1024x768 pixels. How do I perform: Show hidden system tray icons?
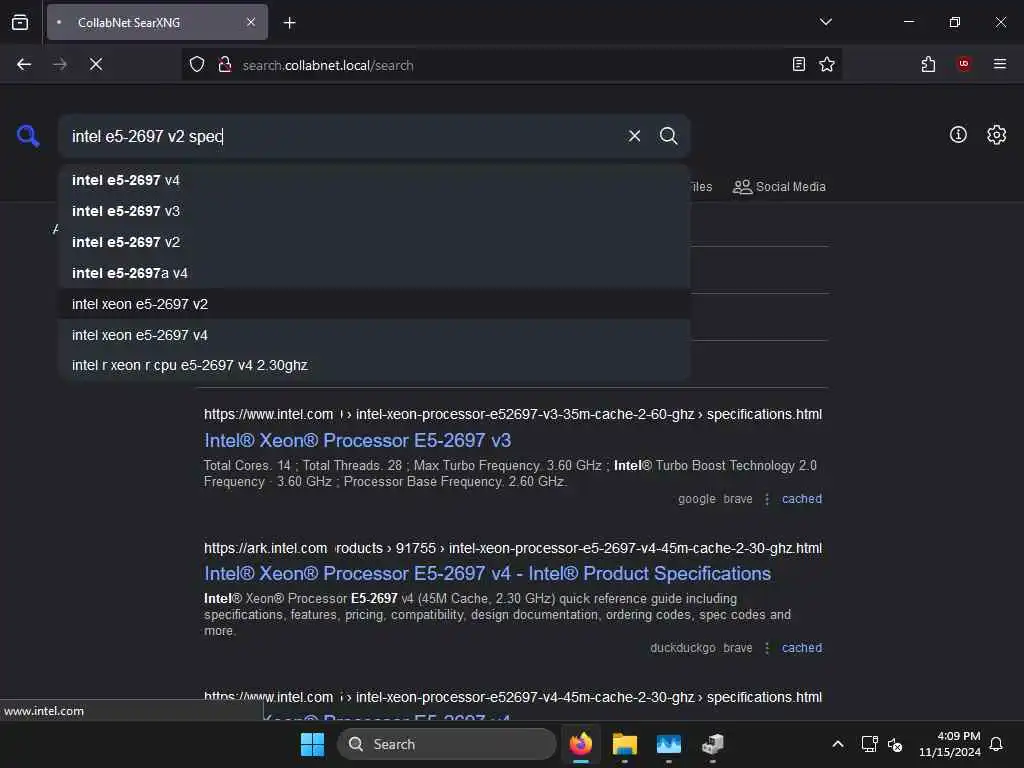point(838,744)
